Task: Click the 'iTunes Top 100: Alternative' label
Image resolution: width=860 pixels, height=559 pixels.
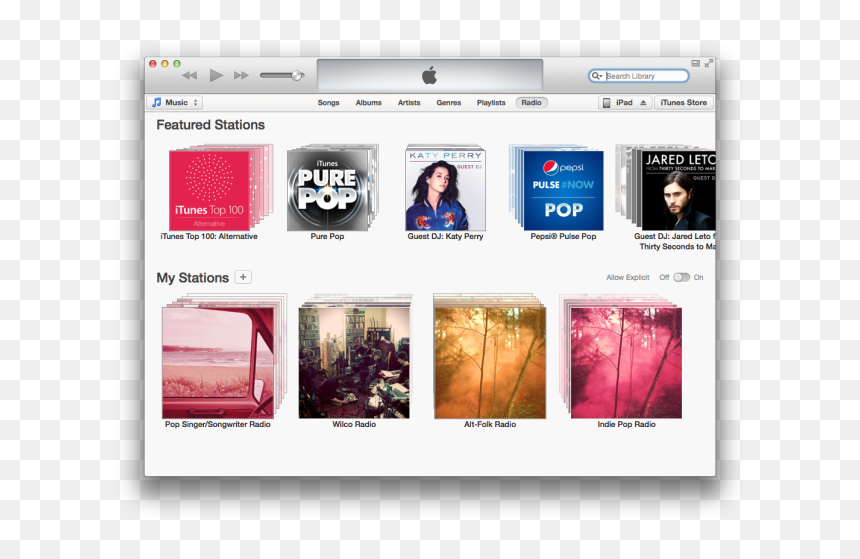Action: (209, 236)
